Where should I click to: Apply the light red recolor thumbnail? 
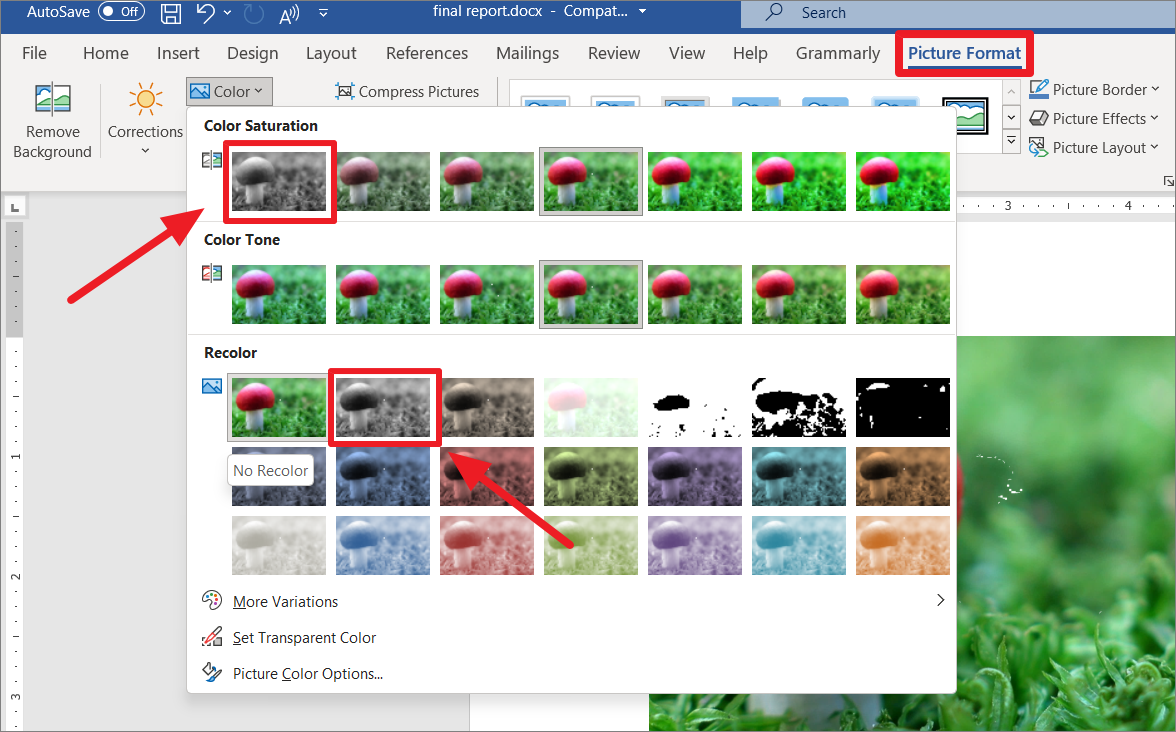(487, 545)
